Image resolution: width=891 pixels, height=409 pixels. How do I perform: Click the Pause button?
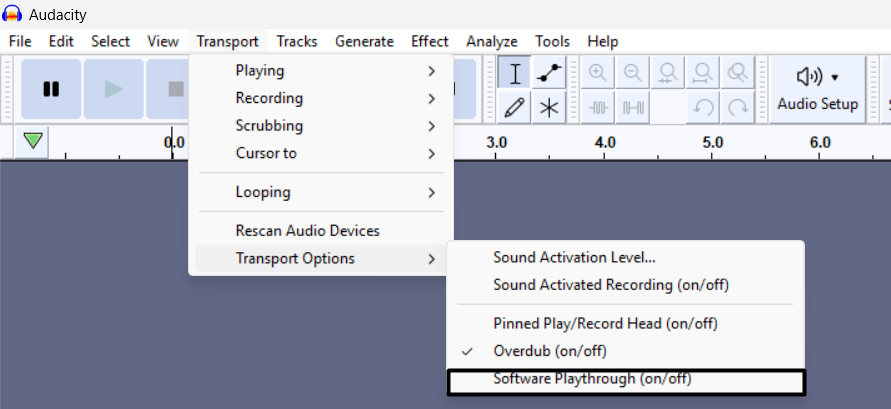(51, 89)
